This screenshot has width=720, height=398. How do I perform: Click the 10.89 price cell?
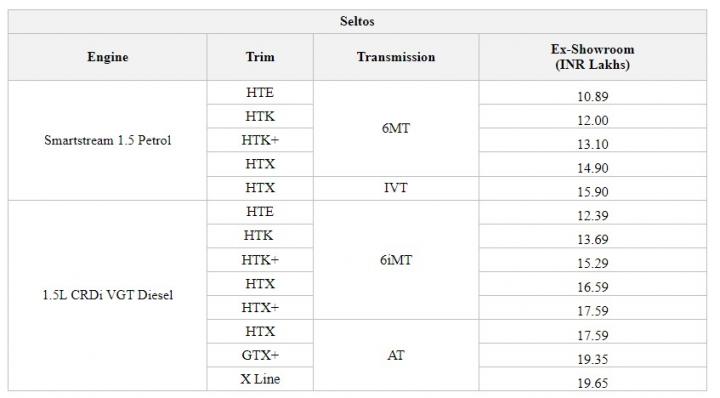click(593, 93)
